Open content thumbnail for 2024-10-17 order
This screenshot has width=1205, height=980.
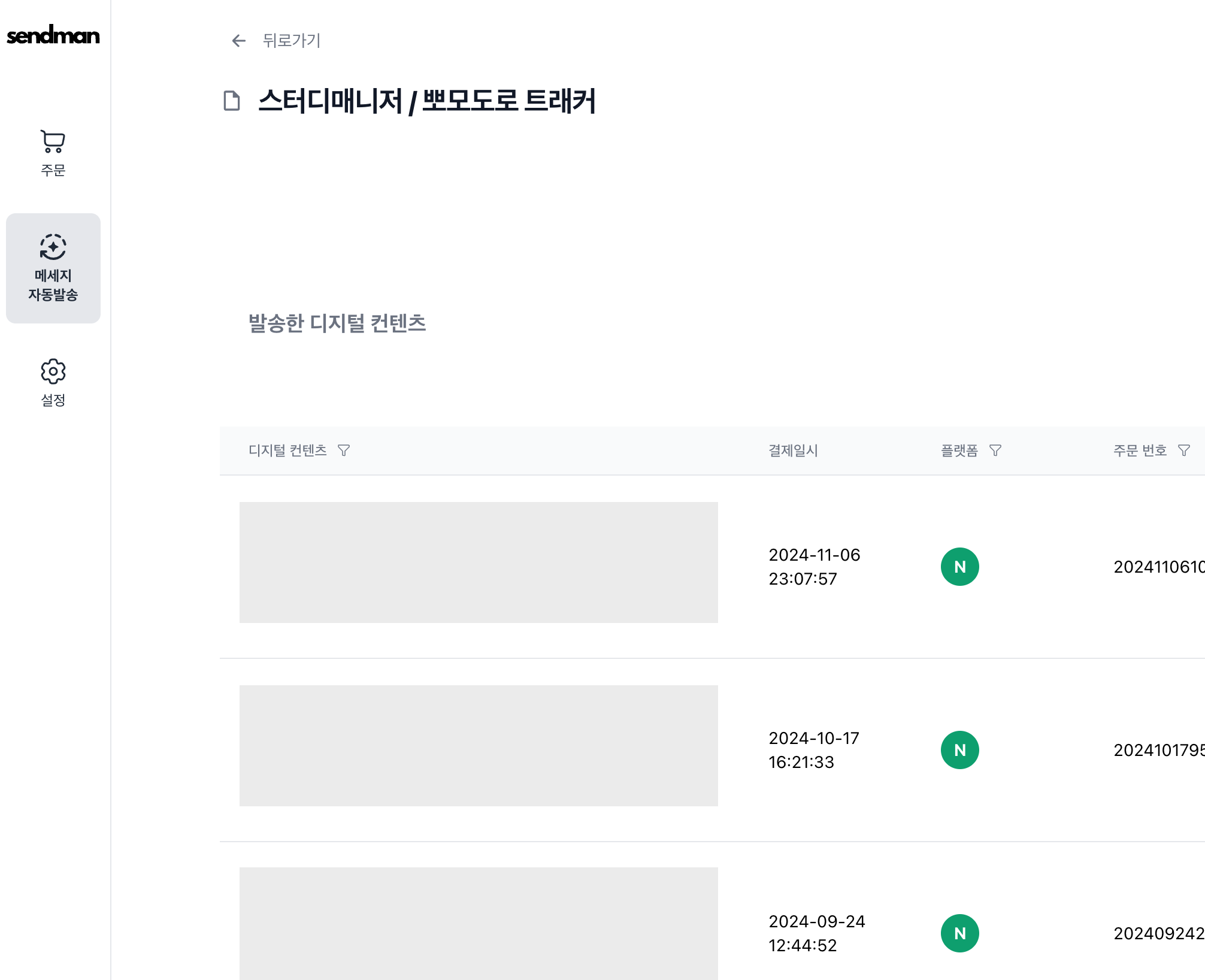tap(479, 746)
